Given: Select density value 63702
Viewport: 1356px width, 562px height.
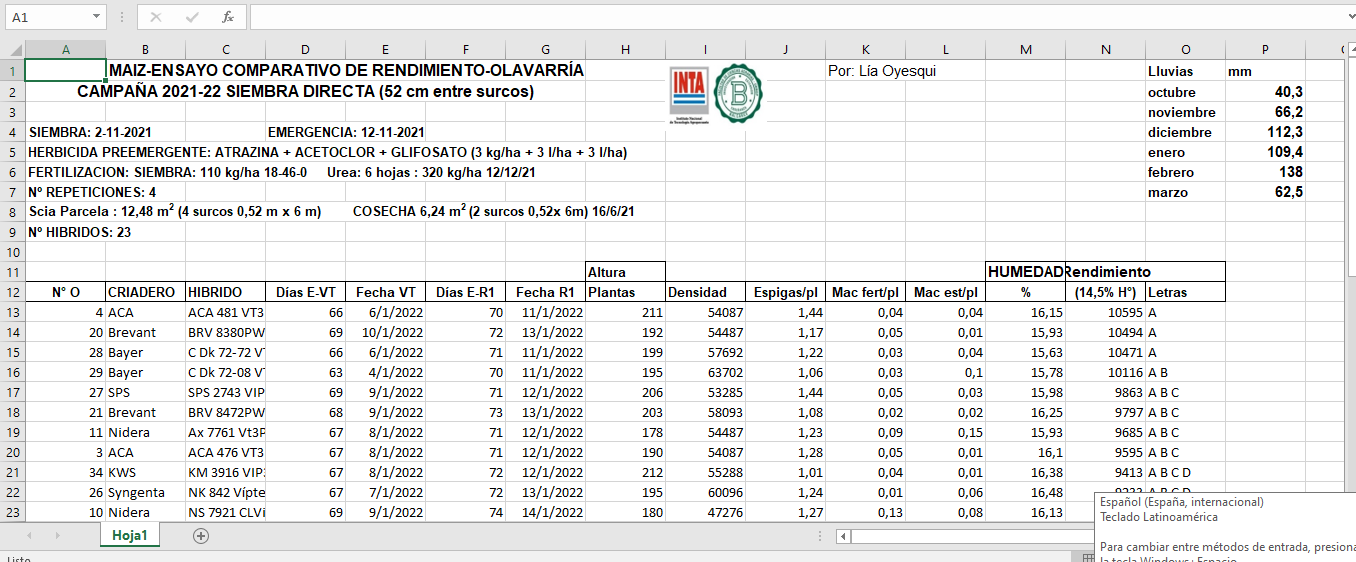Looking at the screenshot, I should tap(705, 372).
